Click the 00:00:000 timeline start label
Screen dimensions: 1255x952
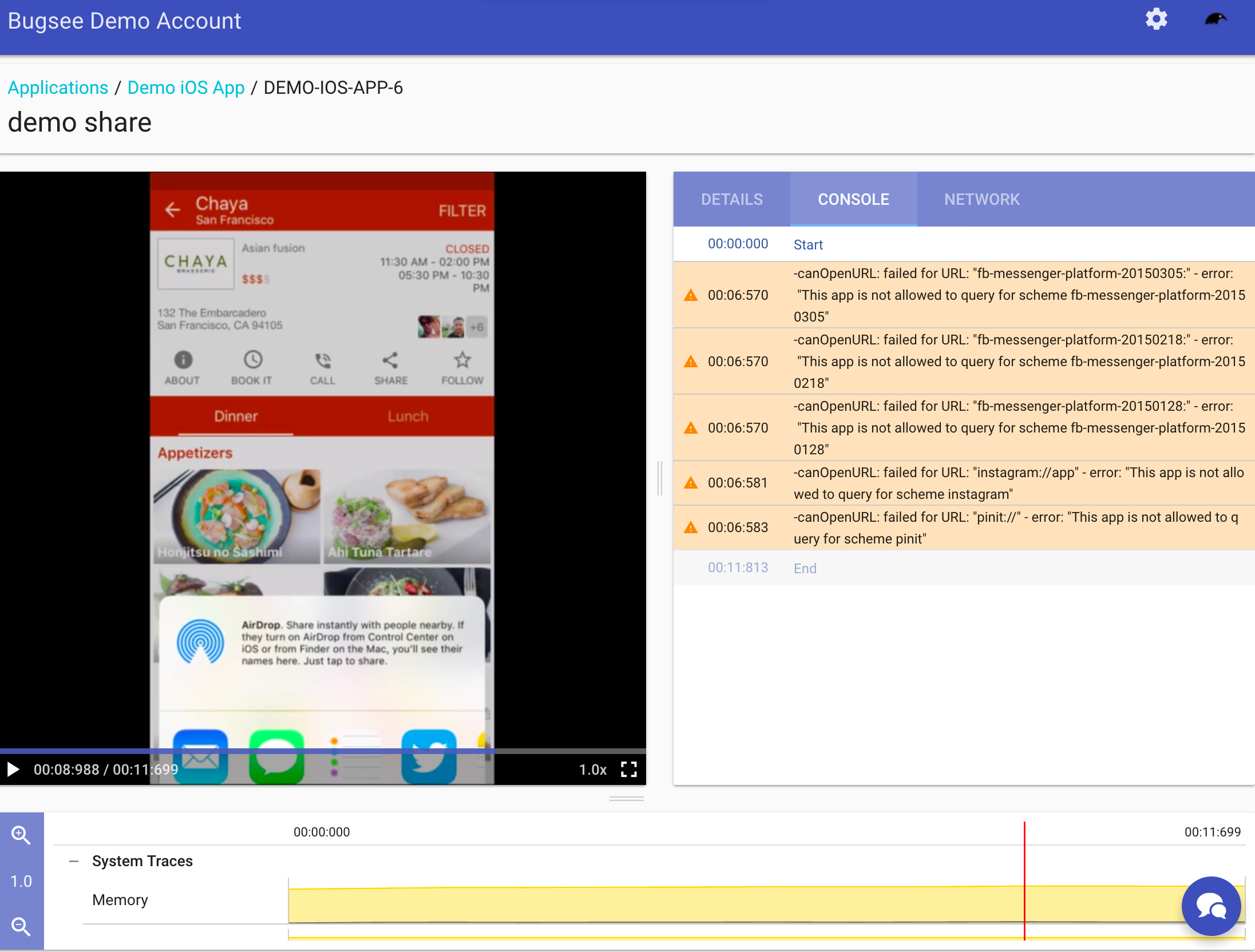pos(322,832)
